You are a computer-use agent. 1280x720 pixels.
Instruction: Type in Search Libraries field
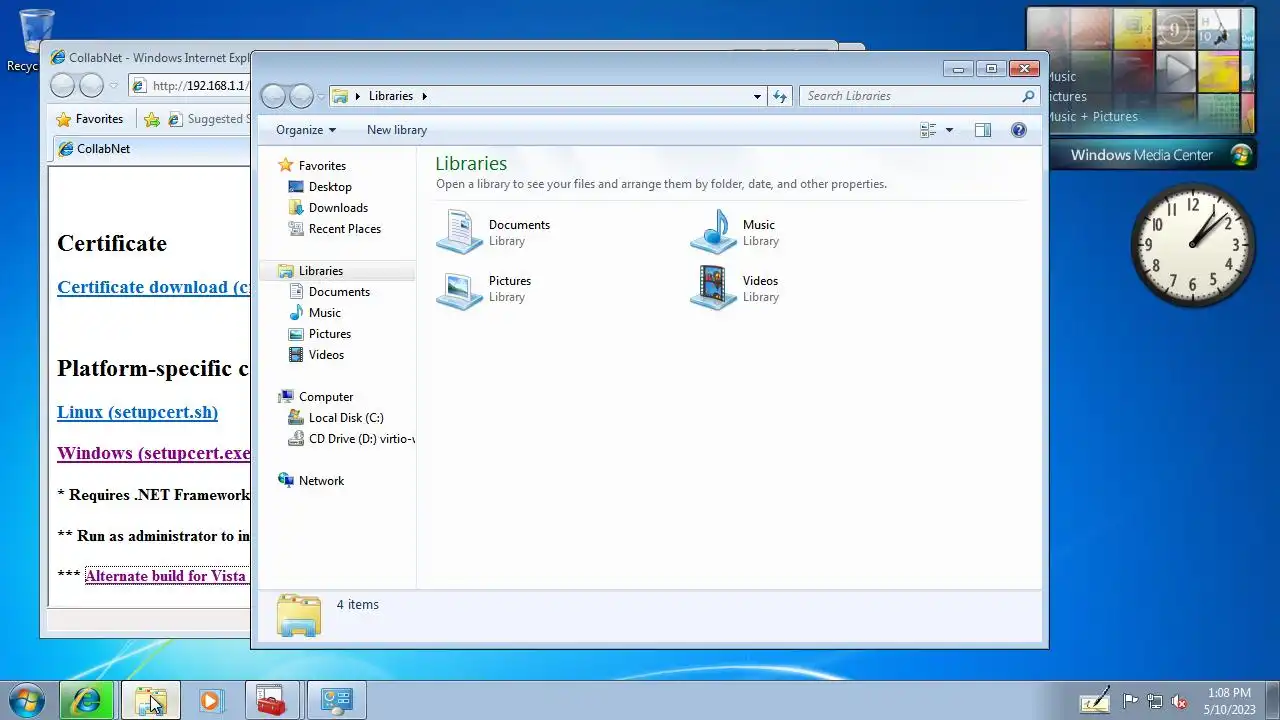(x=910, y=96)
